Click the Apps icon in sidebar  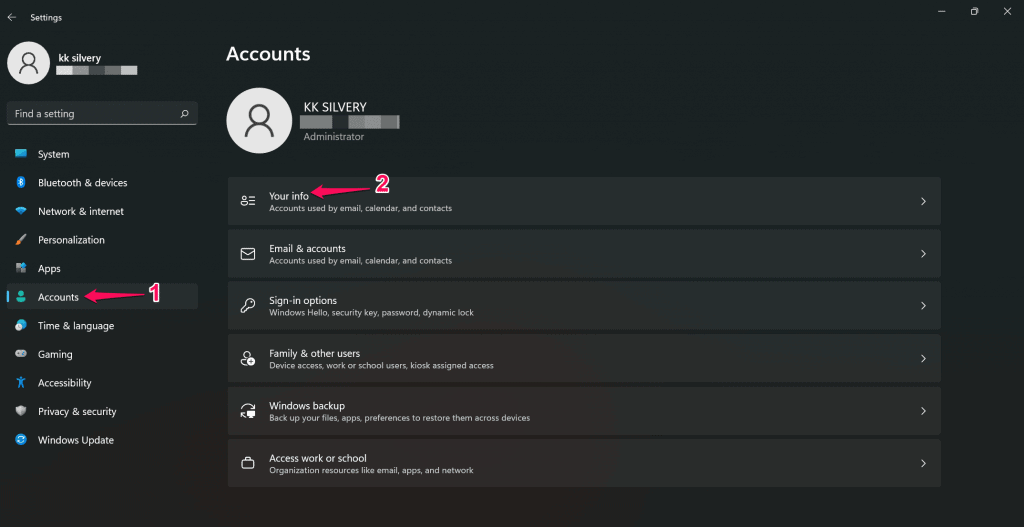21,268
